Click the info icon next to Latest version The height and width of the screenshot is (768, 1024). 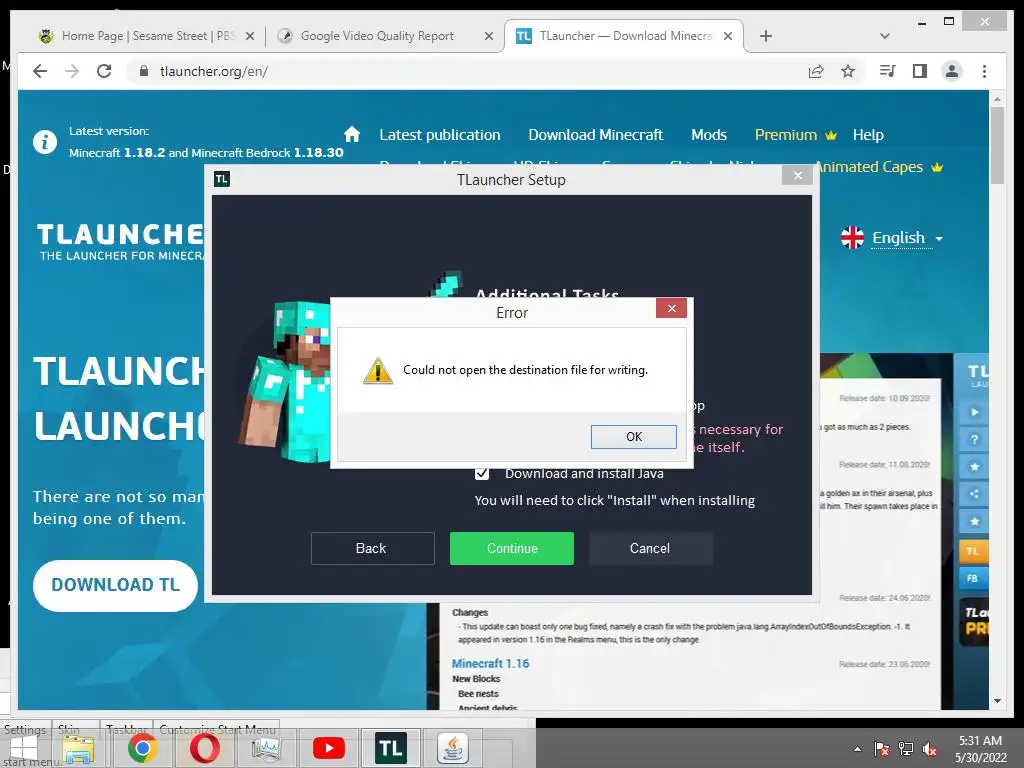click(x=45, y=142)
